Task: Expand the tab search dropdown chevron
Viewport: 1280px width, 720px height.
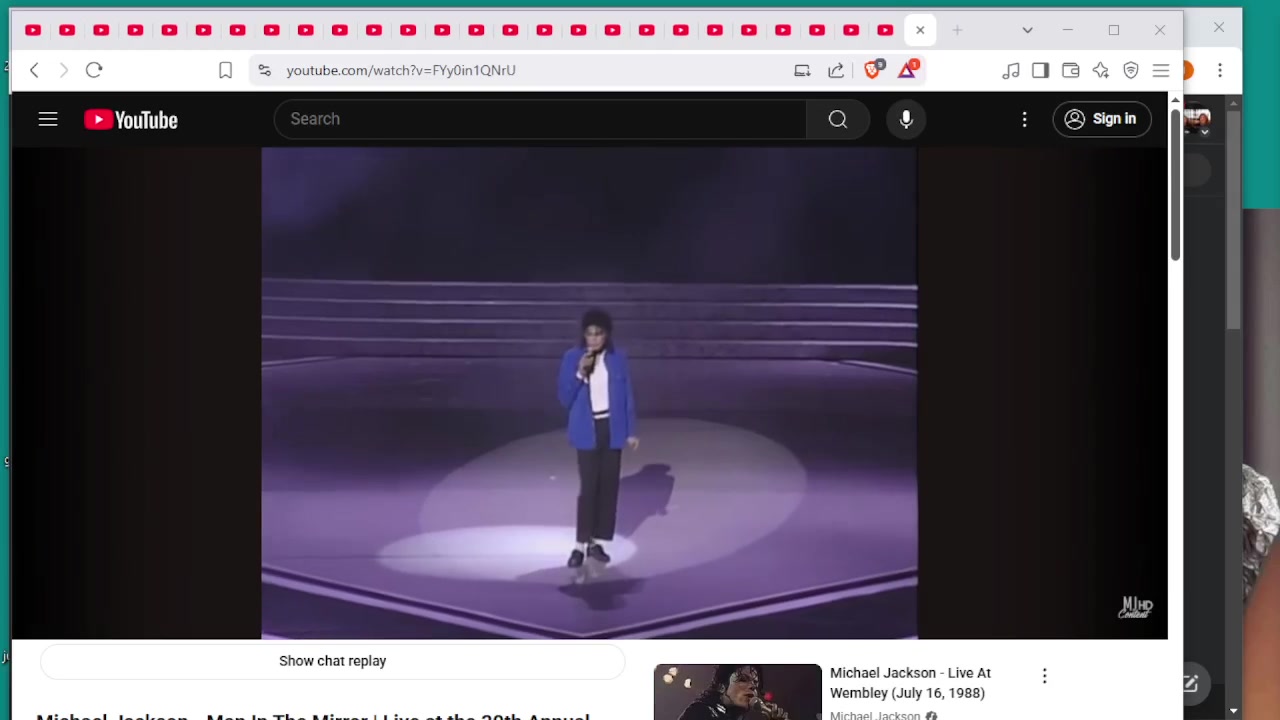Action: (1027, 30)
